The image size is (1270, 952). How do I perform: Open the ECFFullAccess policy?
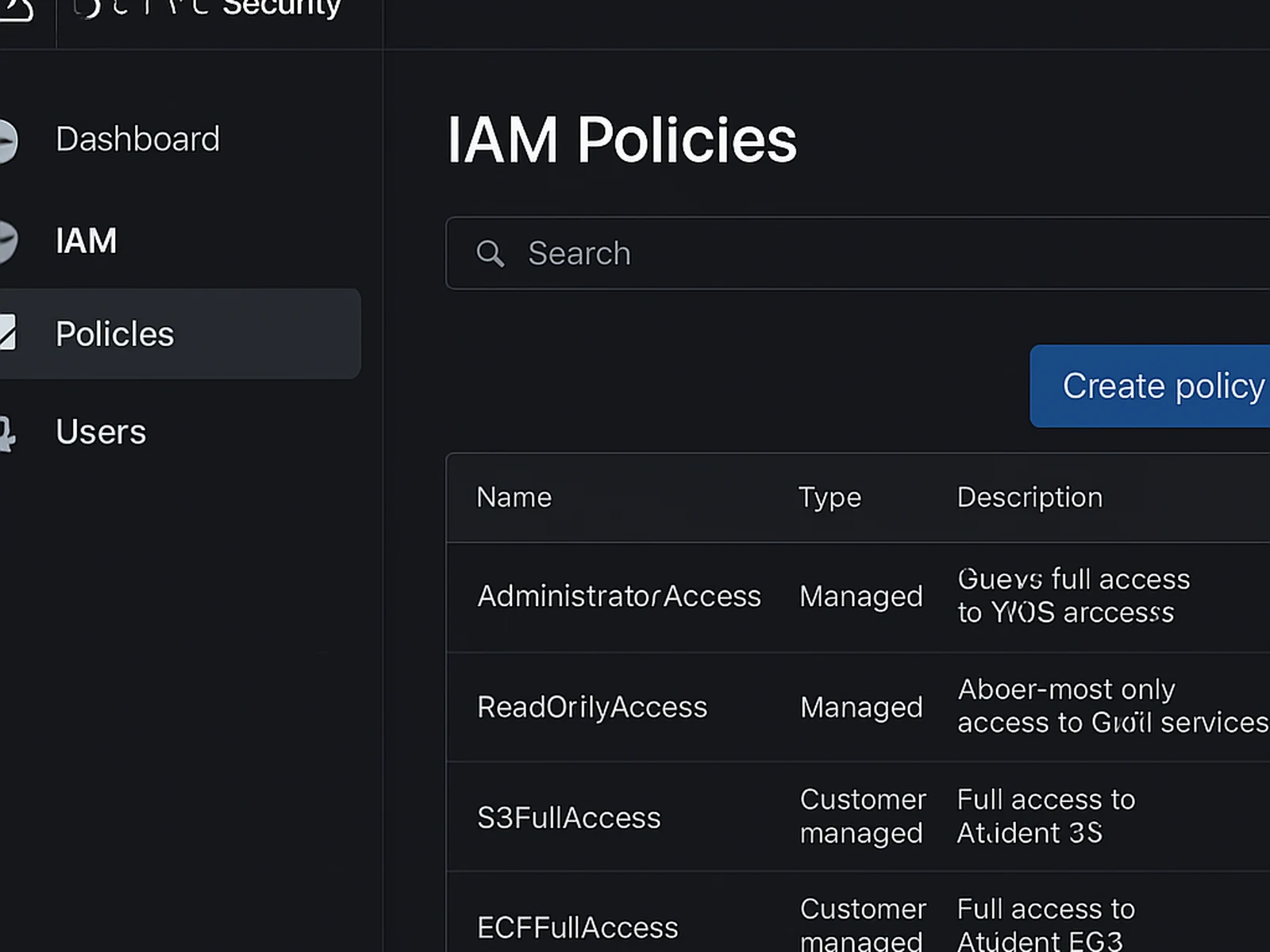577,927
